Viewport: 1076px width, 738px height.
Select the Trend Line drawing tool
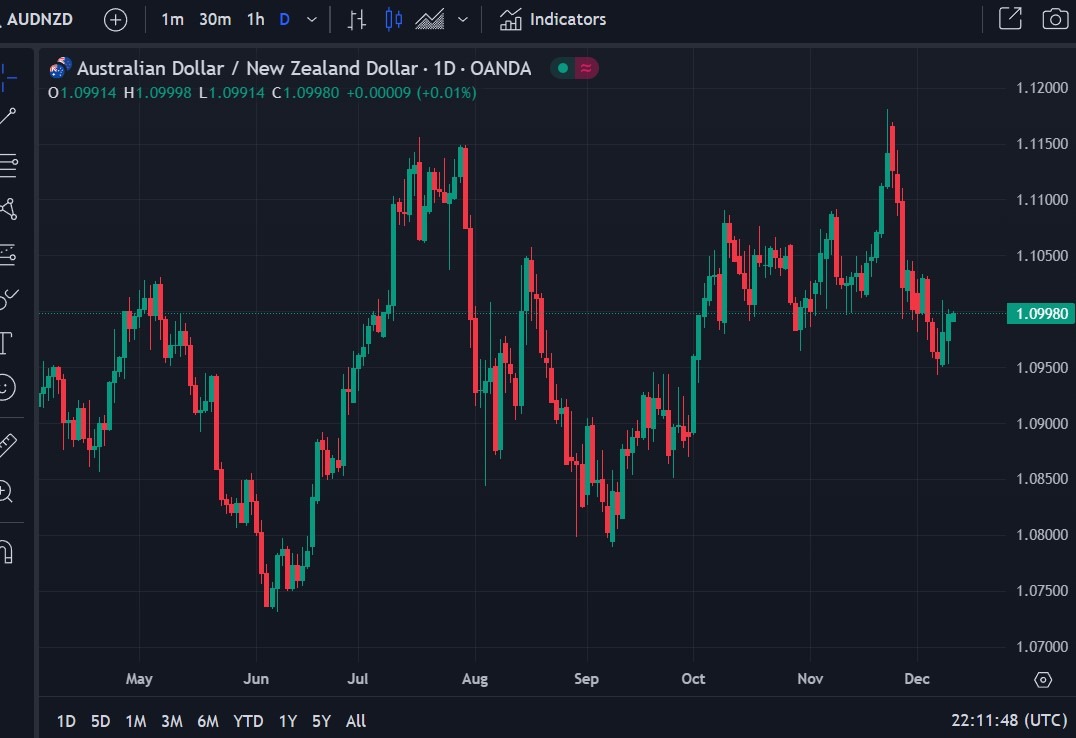10,117
